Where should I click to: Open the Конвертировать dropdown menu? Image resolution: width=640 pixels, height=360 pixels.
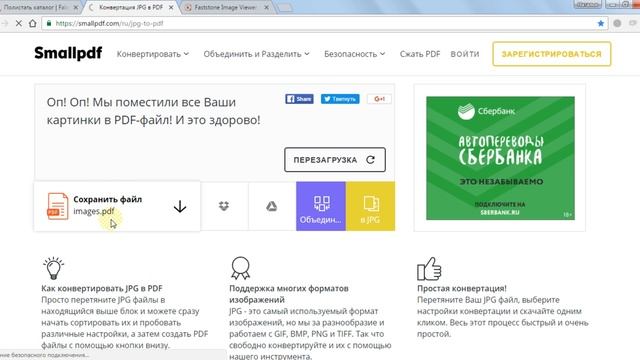coord(153,54)
